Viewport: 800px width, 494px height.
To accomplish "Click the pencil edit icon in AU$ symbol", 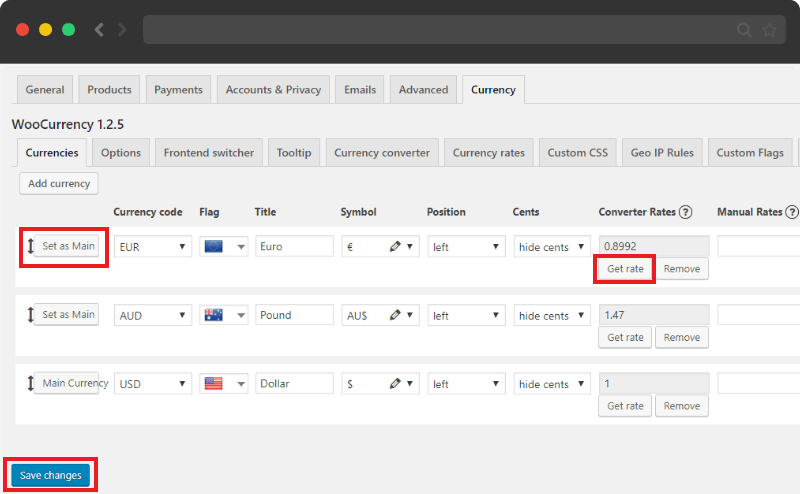I will coord(395,315).
